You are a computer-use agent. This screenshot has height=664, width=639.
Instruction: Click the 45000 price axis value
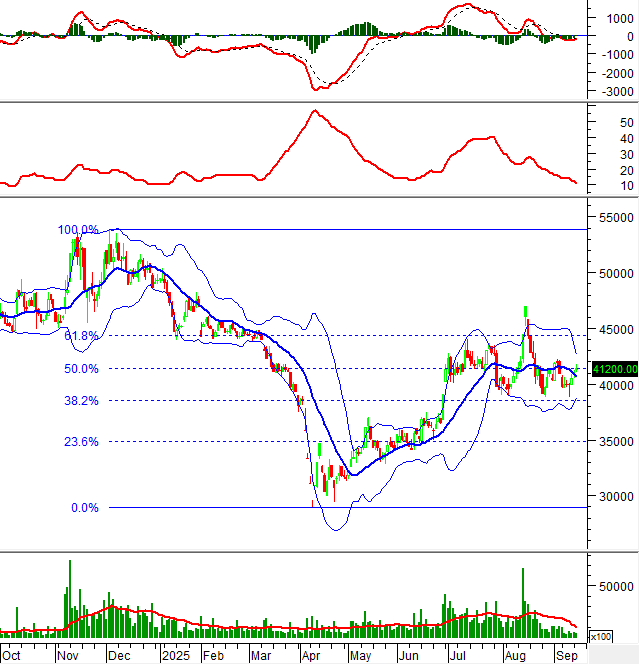coord(616,329)
